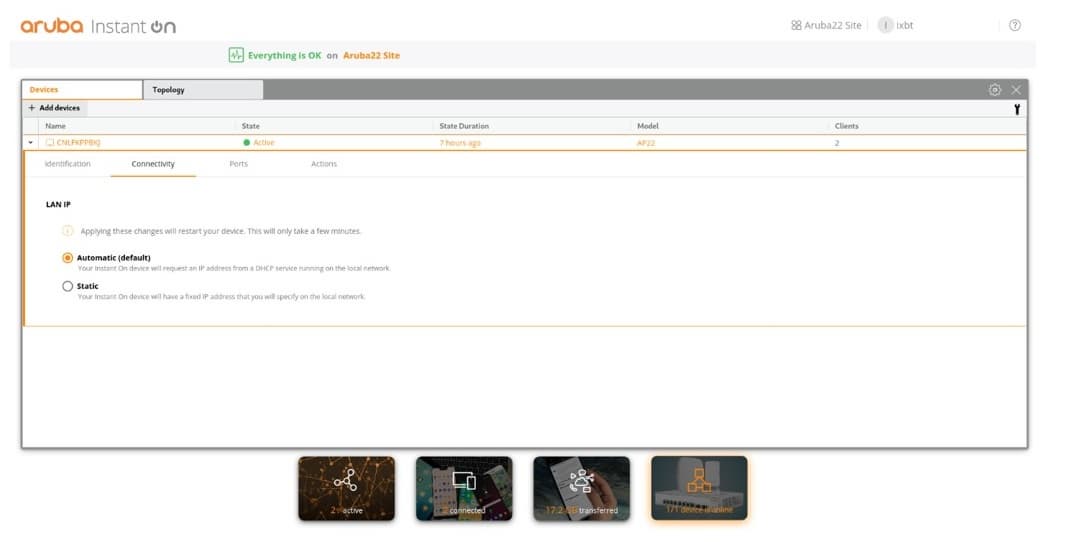Click the Aruba22 Site grid icon
This screenshot has width=1089, height=542.
pyautogui.click(x=796, y=26)
